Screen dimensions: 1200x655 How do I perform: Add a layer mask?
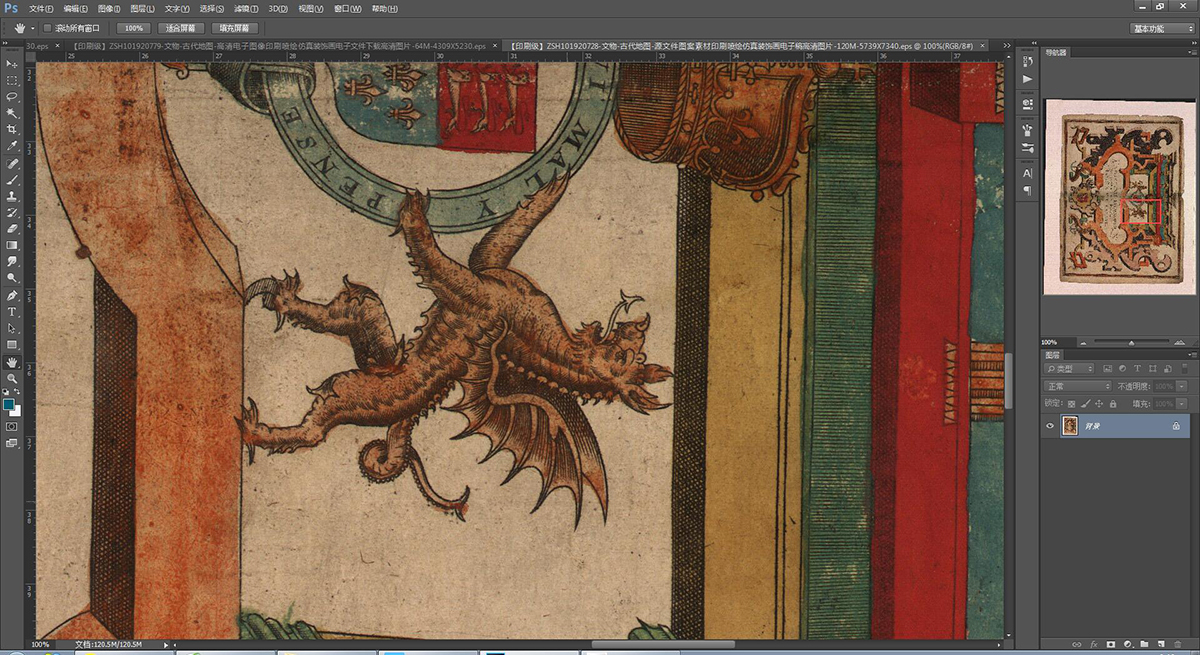1111,644
